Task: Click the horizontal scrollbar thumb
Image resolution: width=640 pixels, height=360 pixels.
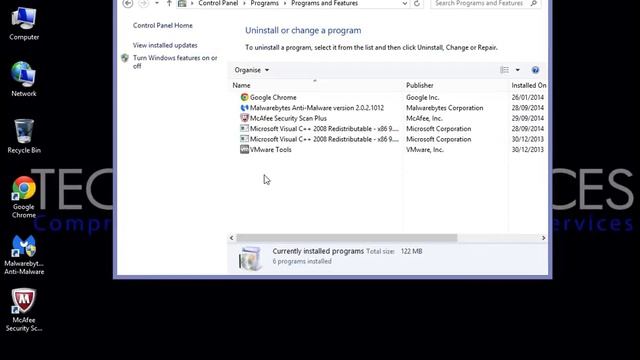Action: (x=347, y=238)
